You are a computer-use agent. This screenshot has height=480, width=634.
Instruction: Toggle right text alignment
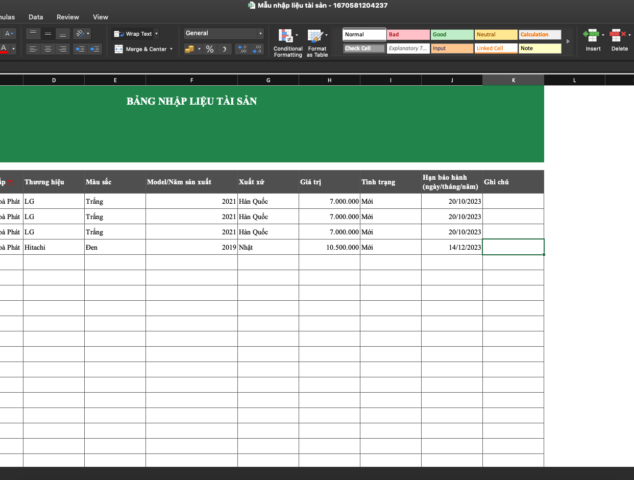[65, 48]
